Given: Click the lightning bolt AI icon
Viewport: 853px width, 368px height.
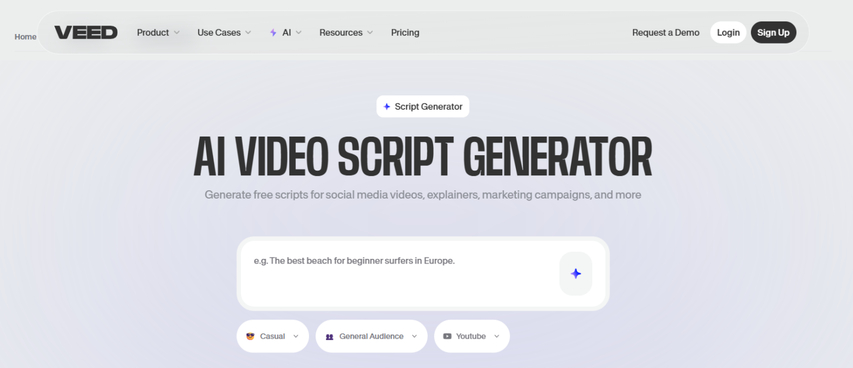Looking at the screenshot, I should point(273,33).
